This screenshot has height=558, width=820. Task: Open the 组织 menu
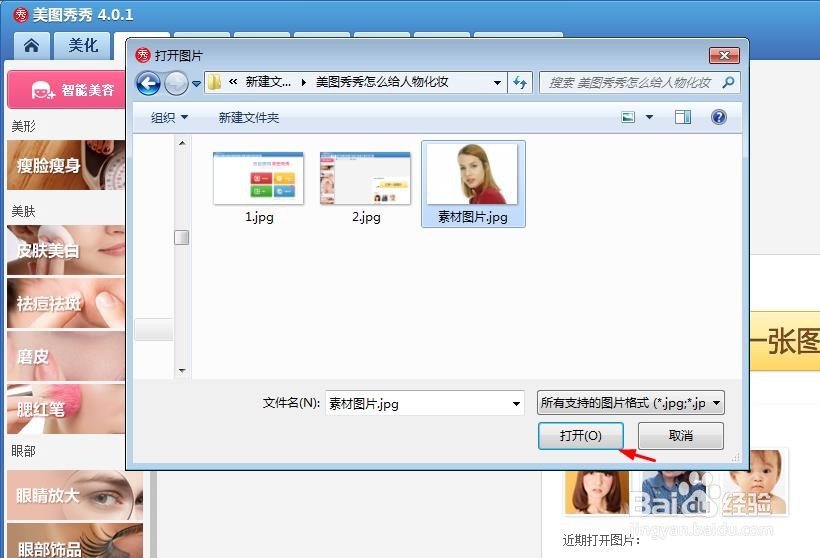pos(169,118)
